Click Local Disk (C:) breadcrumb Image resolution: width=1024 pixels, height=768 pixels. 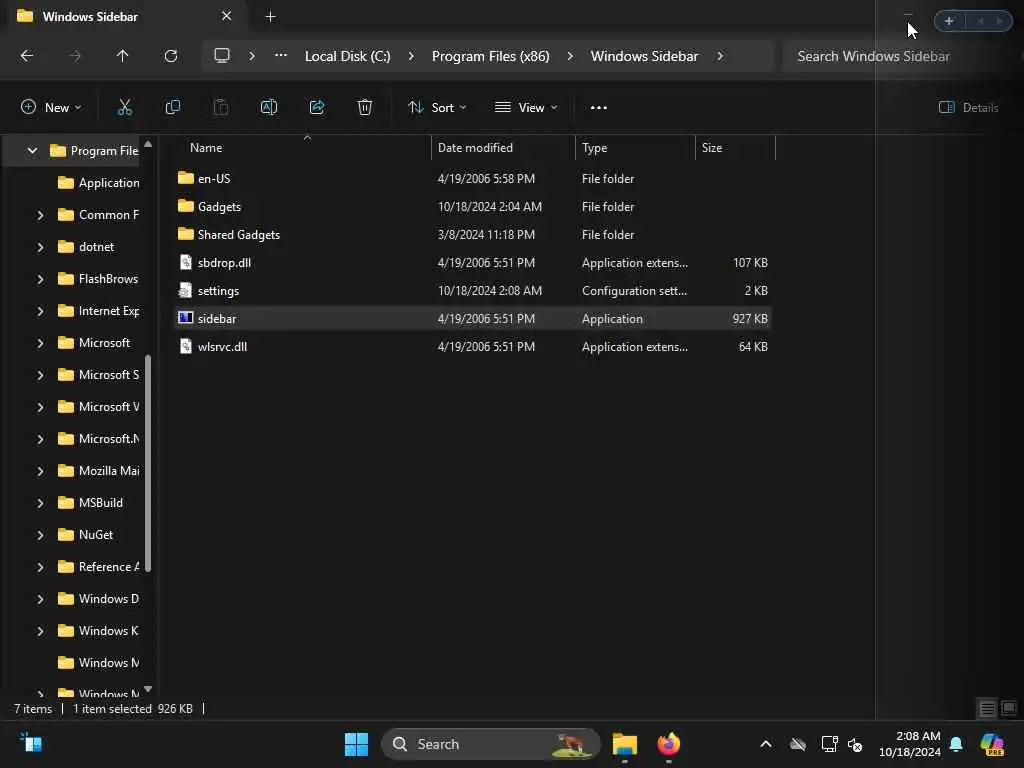tap(347, 56)
